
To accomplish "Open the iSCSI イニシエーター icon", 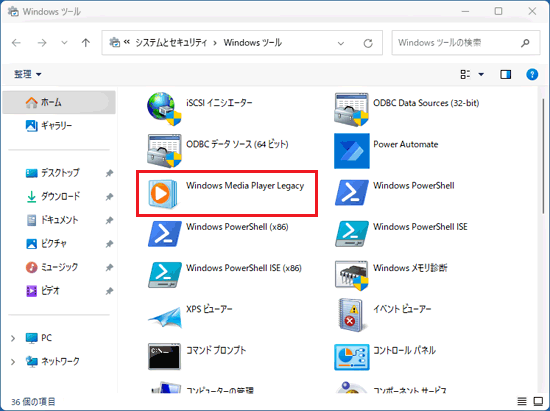I will point(164,109).
